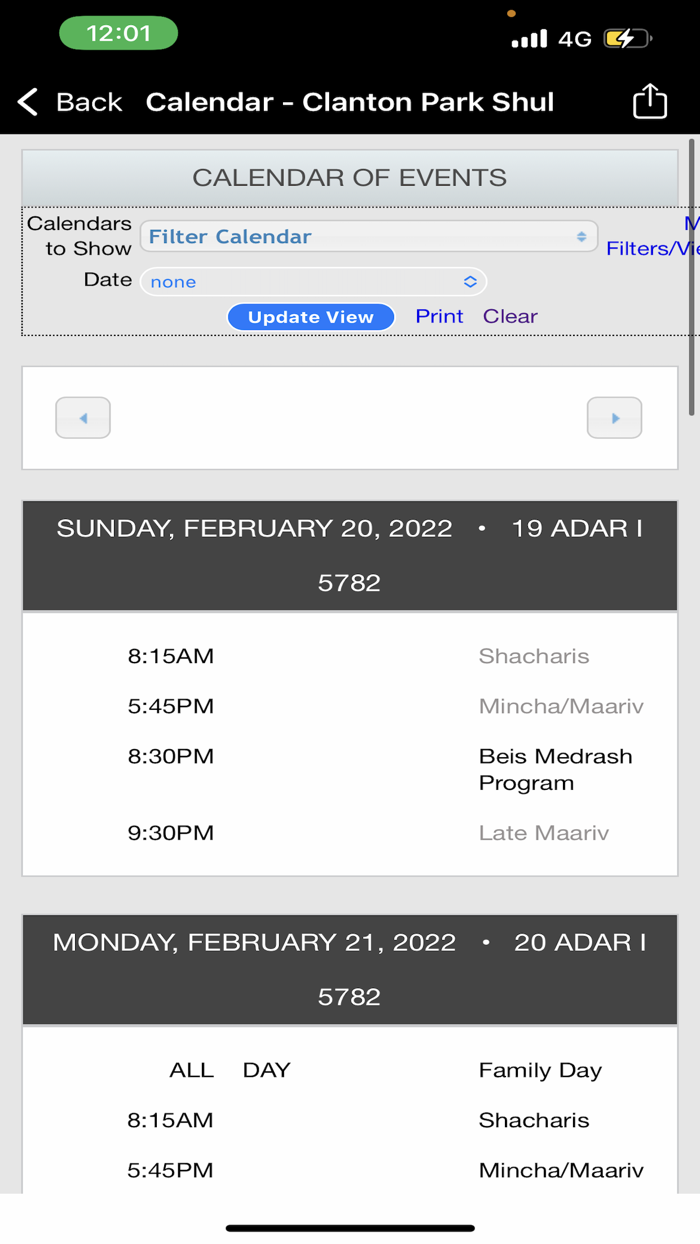
Task: Open the Family Day event
Action: 540,1070
